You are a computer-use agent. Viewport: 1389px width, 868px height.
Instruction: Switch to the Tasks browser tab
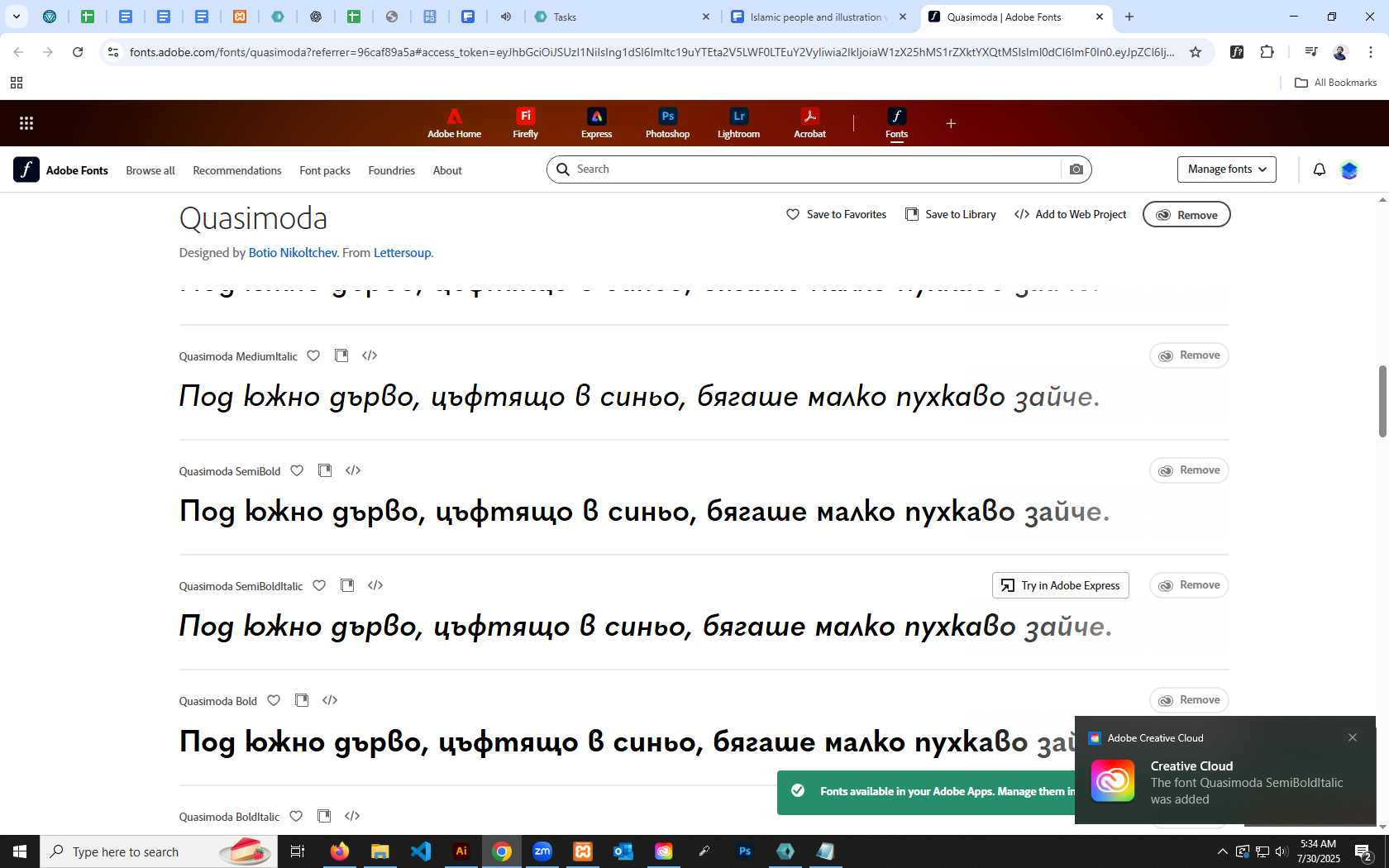coord(622,17)
